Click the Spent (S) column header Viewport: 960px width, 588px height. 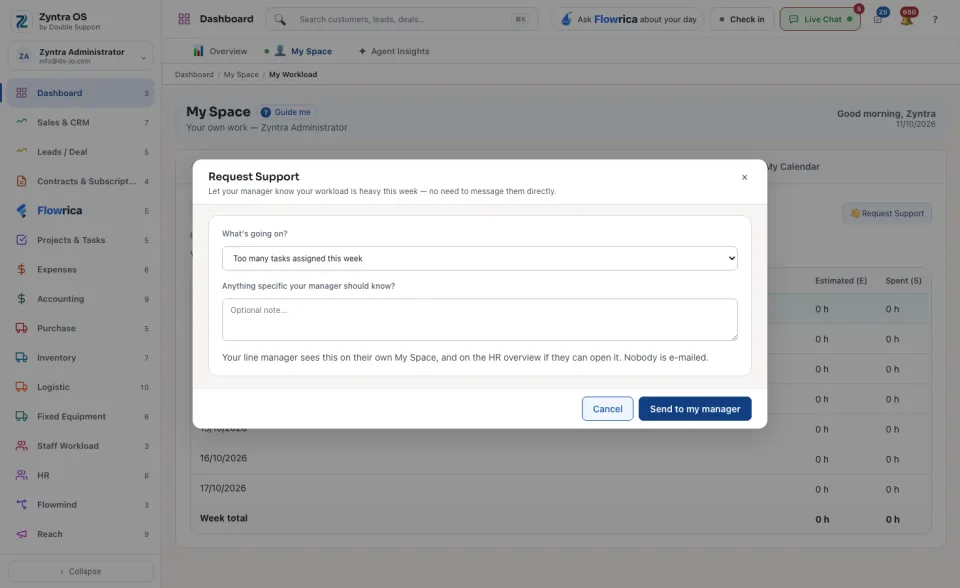(x=903, y=281)
